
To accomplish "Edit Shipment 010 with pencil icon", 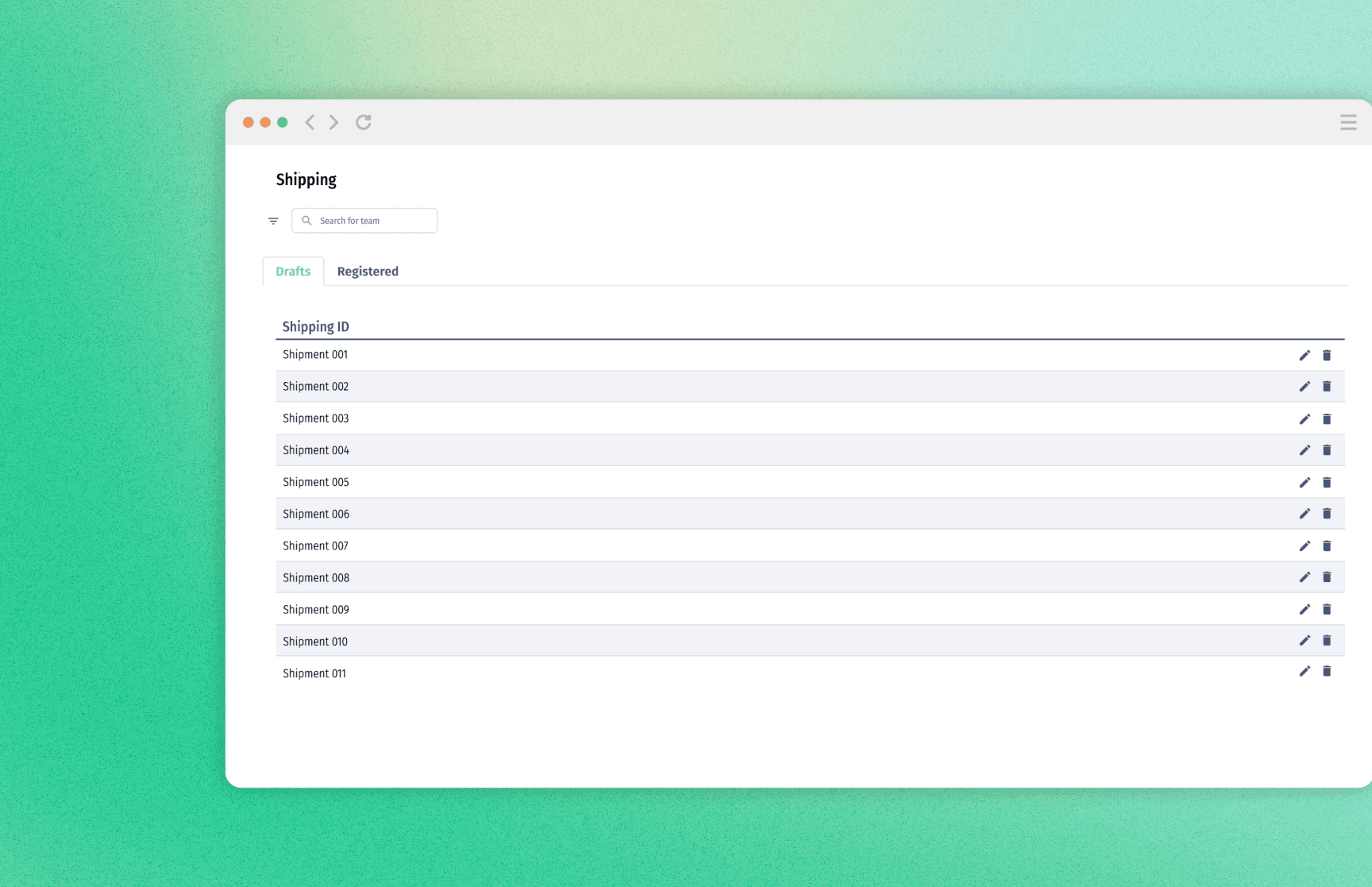I will click(x=1305, y=640).
